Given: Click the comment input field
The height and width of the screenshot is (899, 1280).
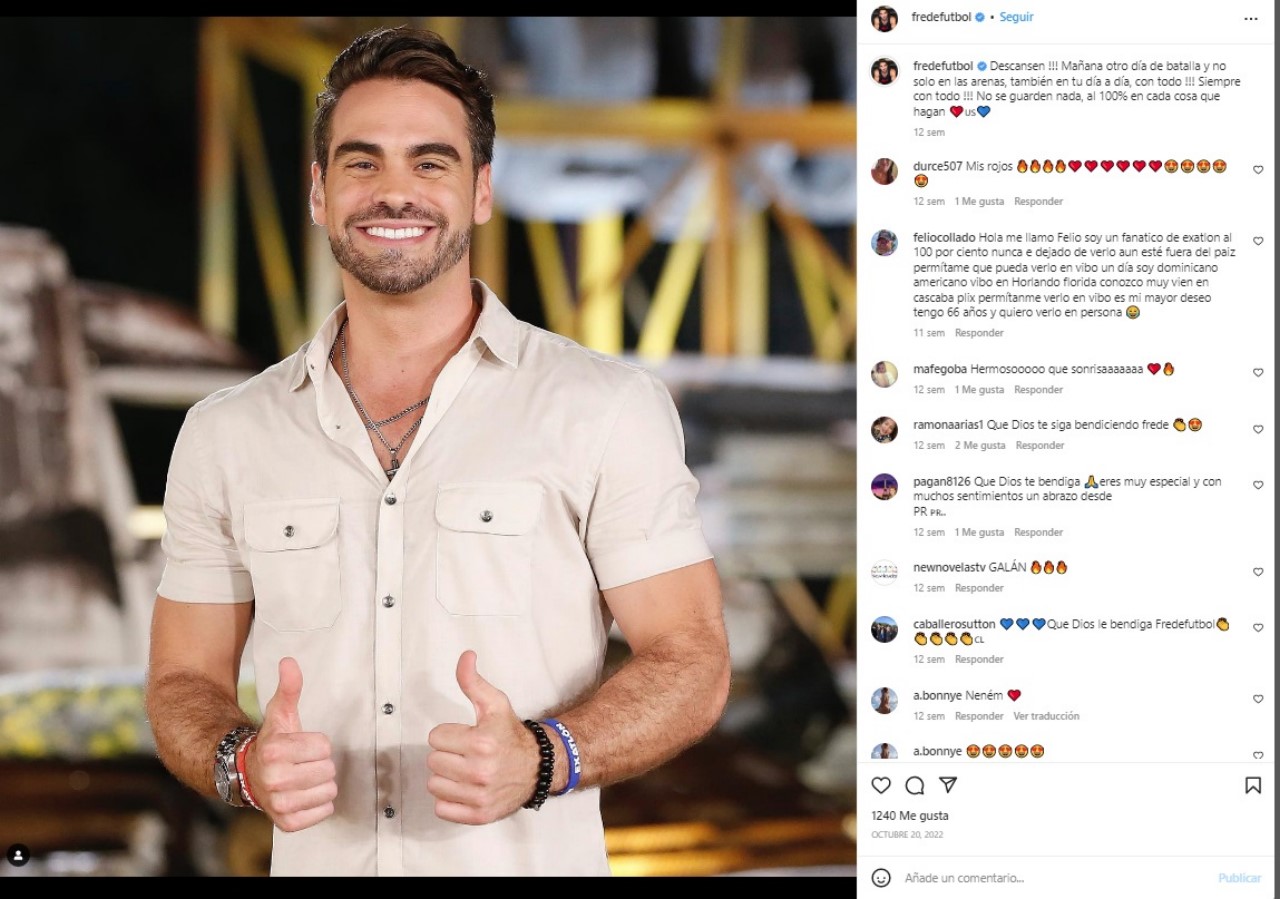Looking at the screenshot, I should (x=1055, y=878).
